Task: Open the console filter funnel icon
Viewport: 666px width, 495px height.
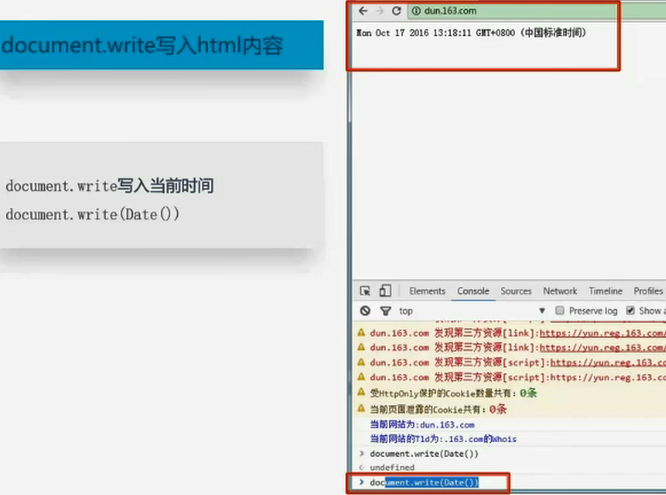Action: pyautogui.click(x=385, y=311)
